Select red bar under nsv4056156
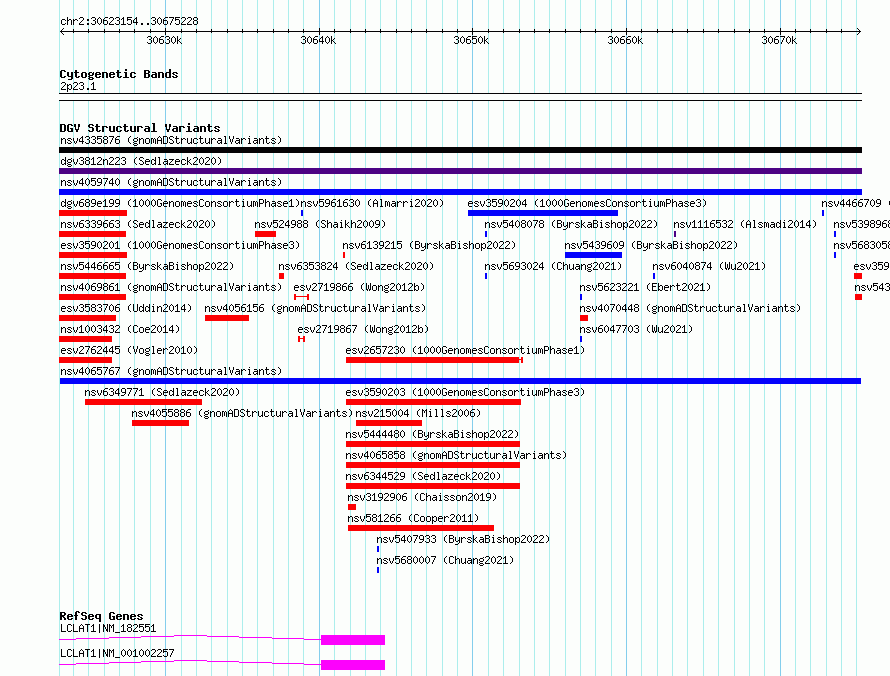 click(x=227, y=318)
